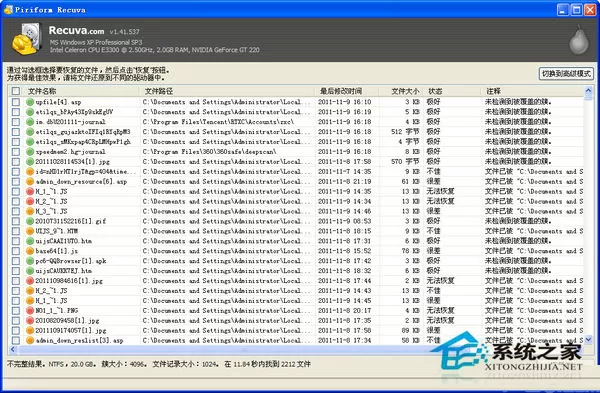Click horizontal scrollbar left arrow
This screenshot has height=393, width=600.
pos(13,349)
